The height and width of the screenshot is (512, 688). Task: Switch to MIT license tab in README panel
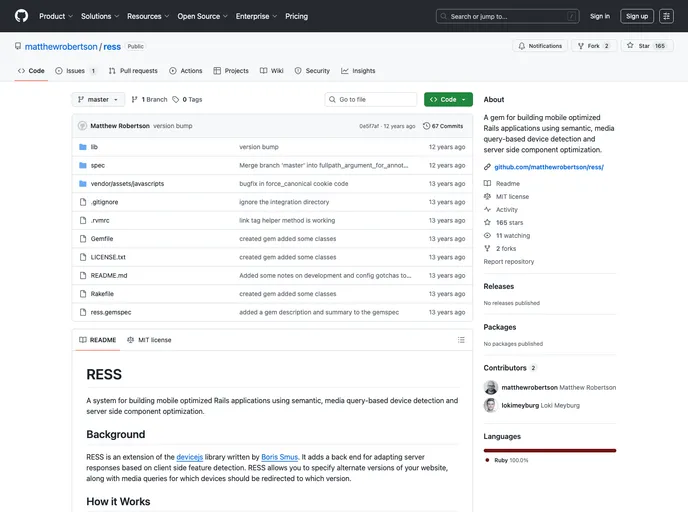[x=149, y=340]
